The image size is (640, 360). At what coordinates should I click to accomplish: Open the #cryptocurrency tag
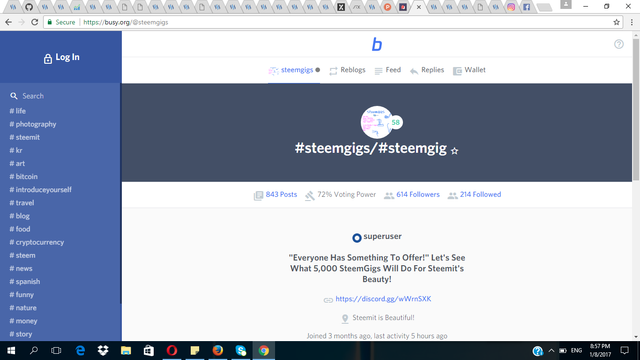(x=37, y=242)
